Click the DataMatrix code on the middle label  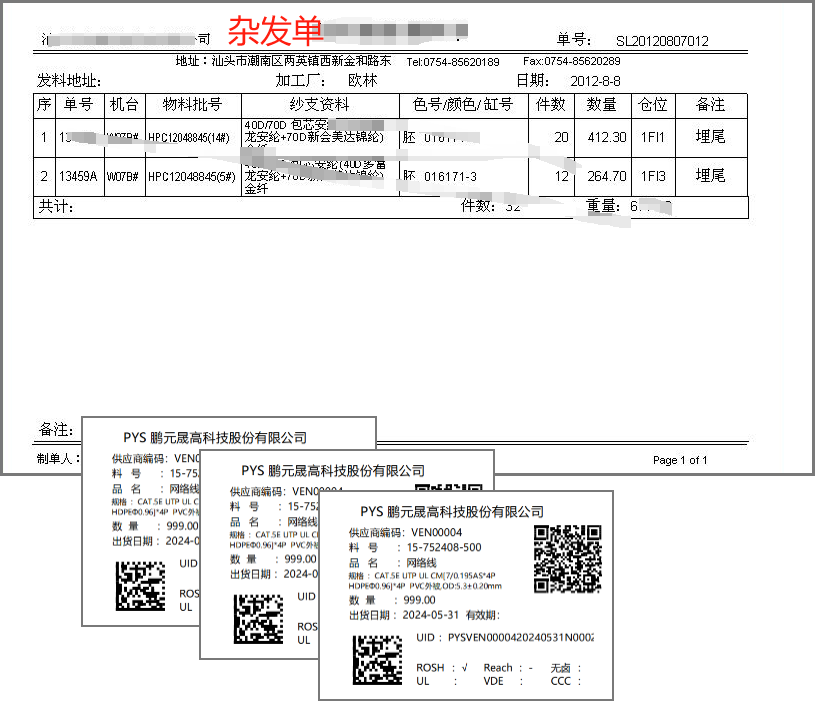(x=258, y=620)
